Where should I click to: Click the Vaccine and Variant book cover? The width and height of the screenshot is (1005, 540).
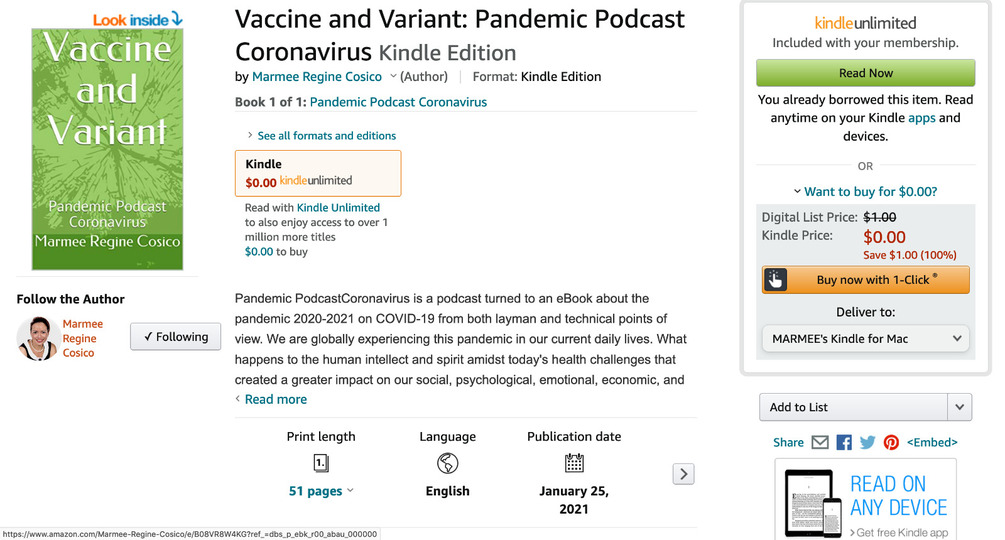107,149
